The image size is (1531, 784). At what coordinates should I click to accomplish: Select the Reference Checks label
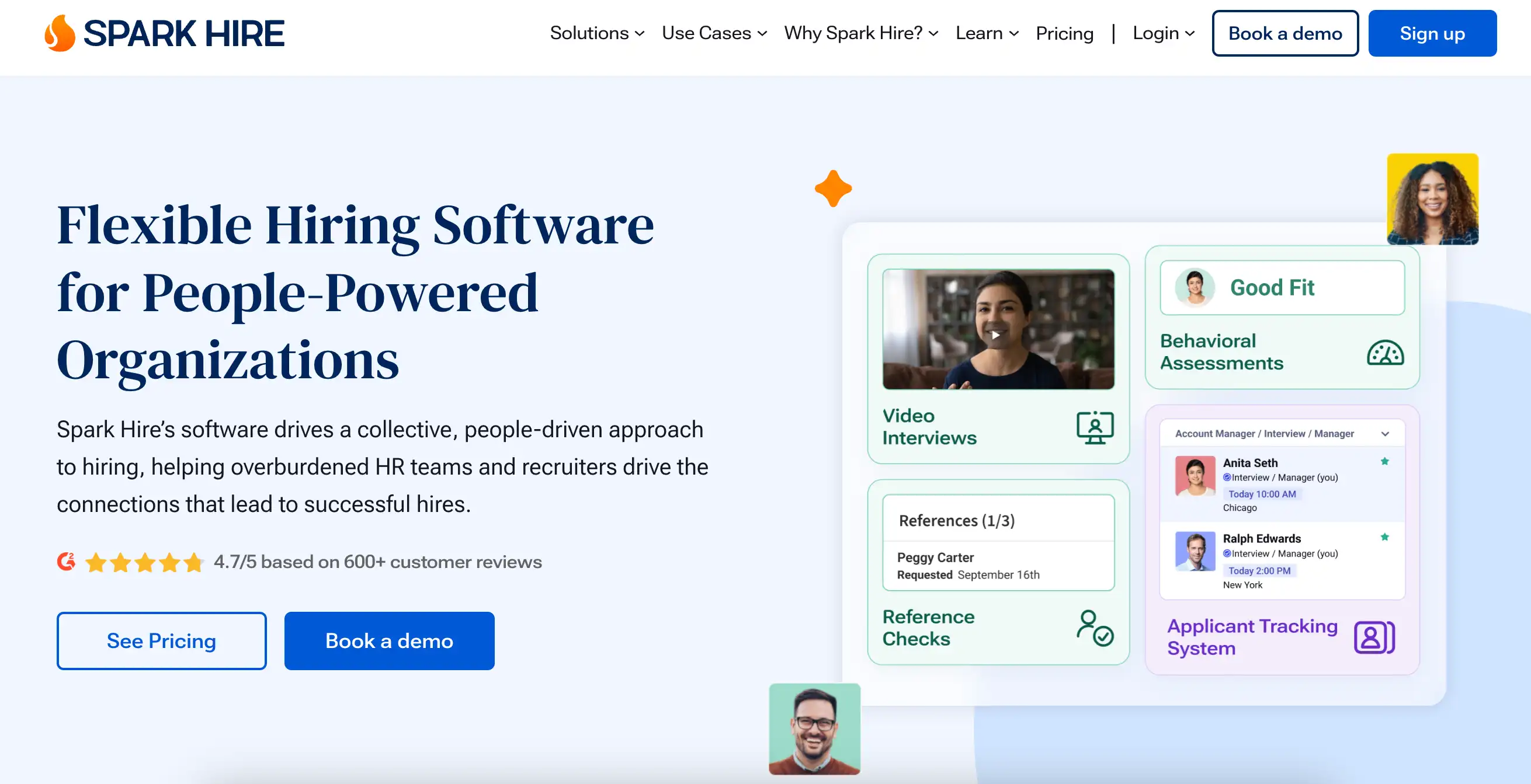coord(928,628)
